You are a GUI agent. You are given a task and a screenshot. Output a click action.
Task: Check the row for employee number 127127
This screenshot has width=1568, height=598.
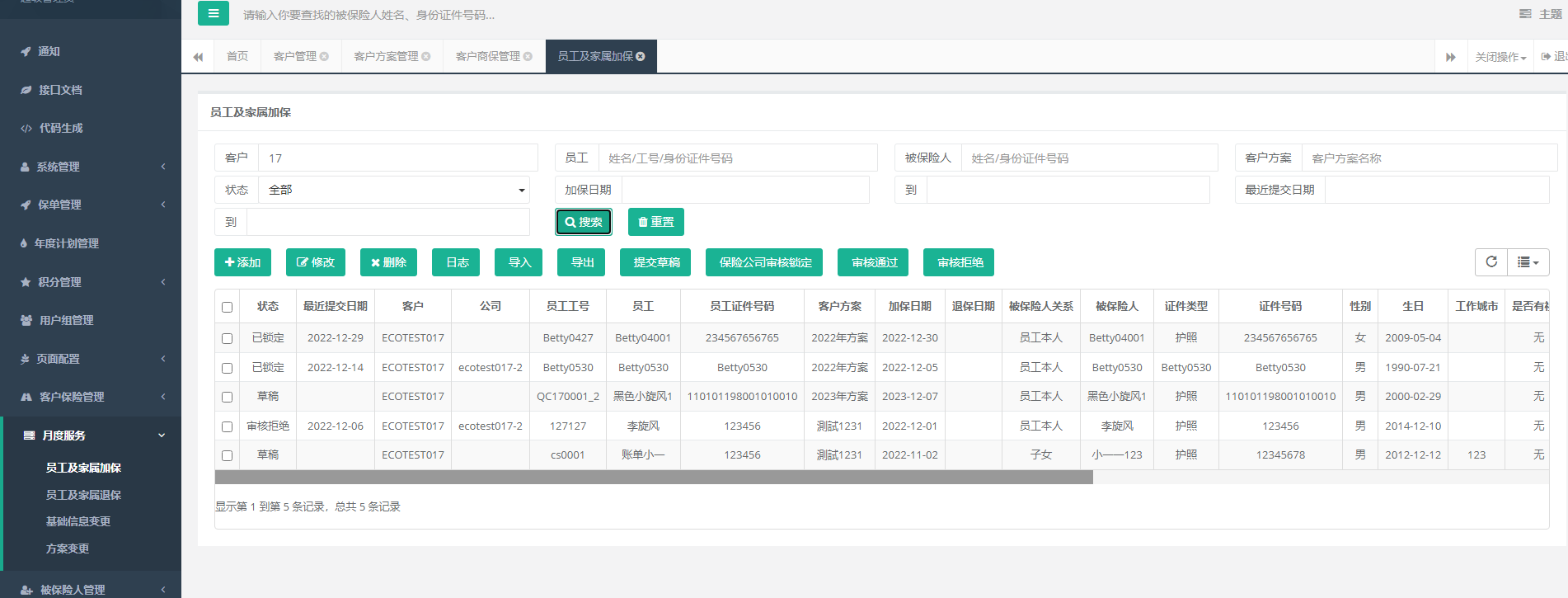228,426
